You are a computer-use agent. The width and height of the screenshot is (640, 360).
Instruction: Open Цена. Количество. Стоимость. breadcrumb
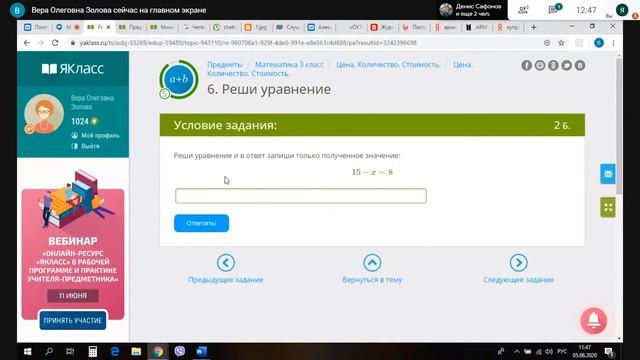coord(388,64)
